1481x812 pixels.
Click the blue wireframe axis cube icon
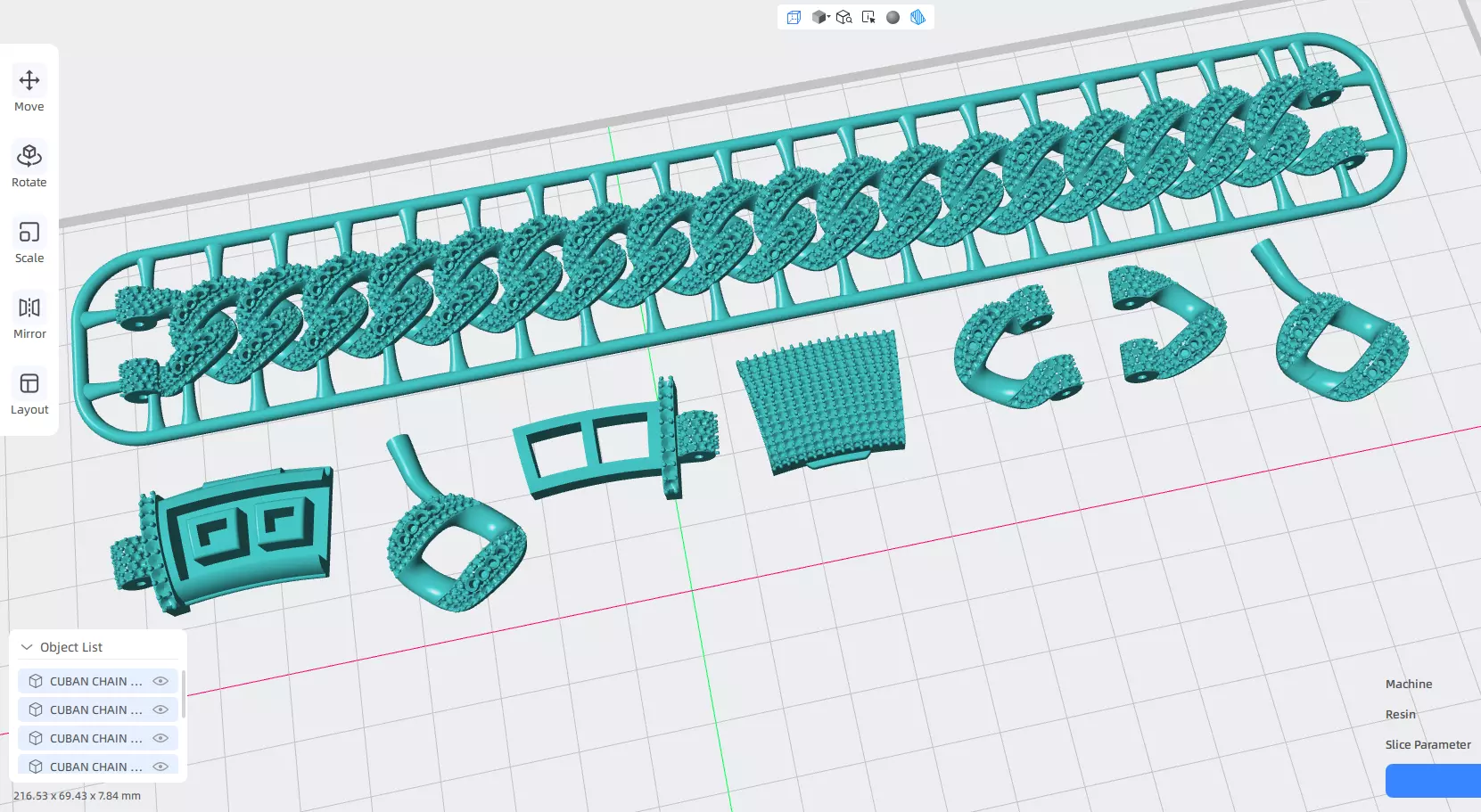tap(794, 17)
